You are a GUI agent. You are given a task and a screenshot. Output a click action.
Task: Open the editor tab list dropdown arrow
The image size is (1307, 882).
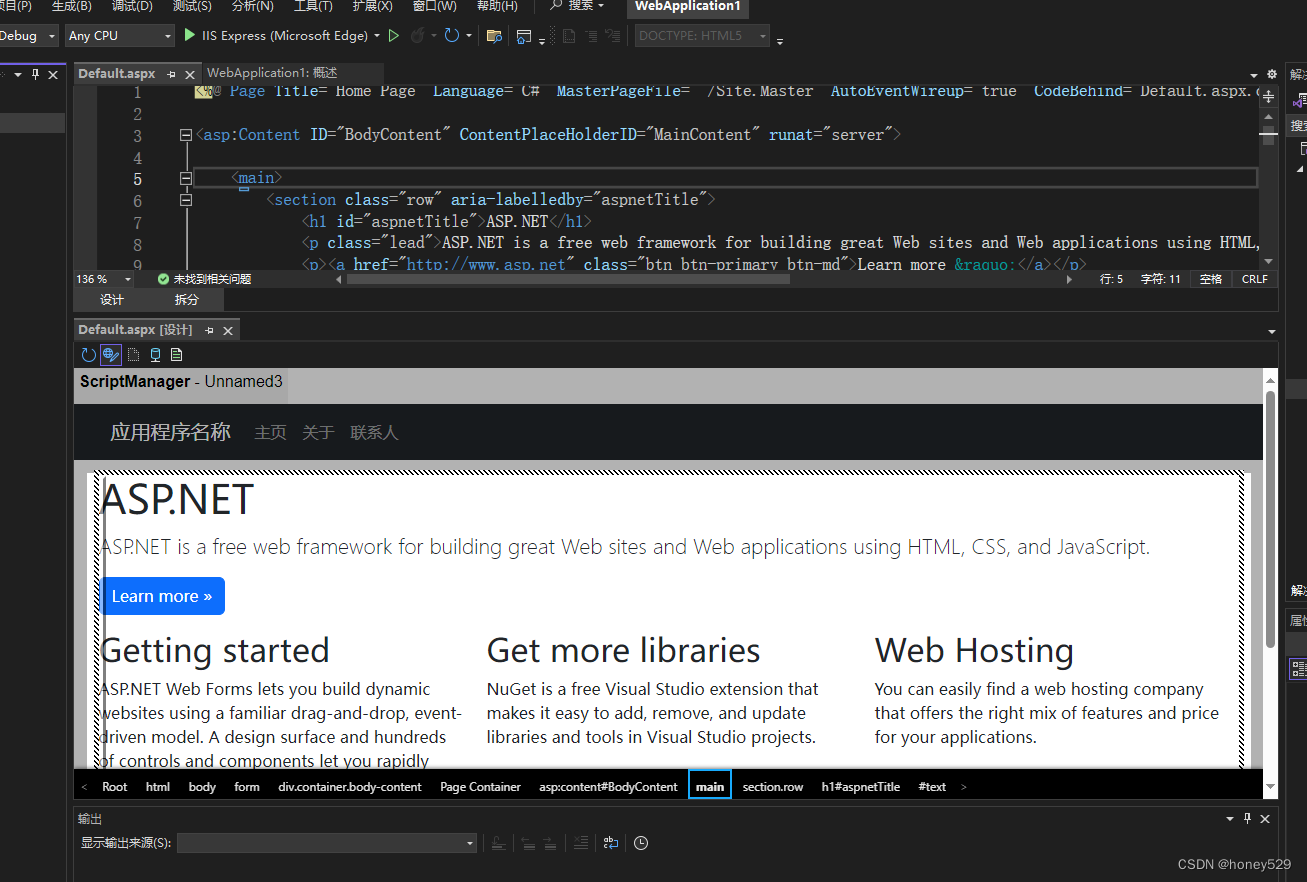point(1256,75)
